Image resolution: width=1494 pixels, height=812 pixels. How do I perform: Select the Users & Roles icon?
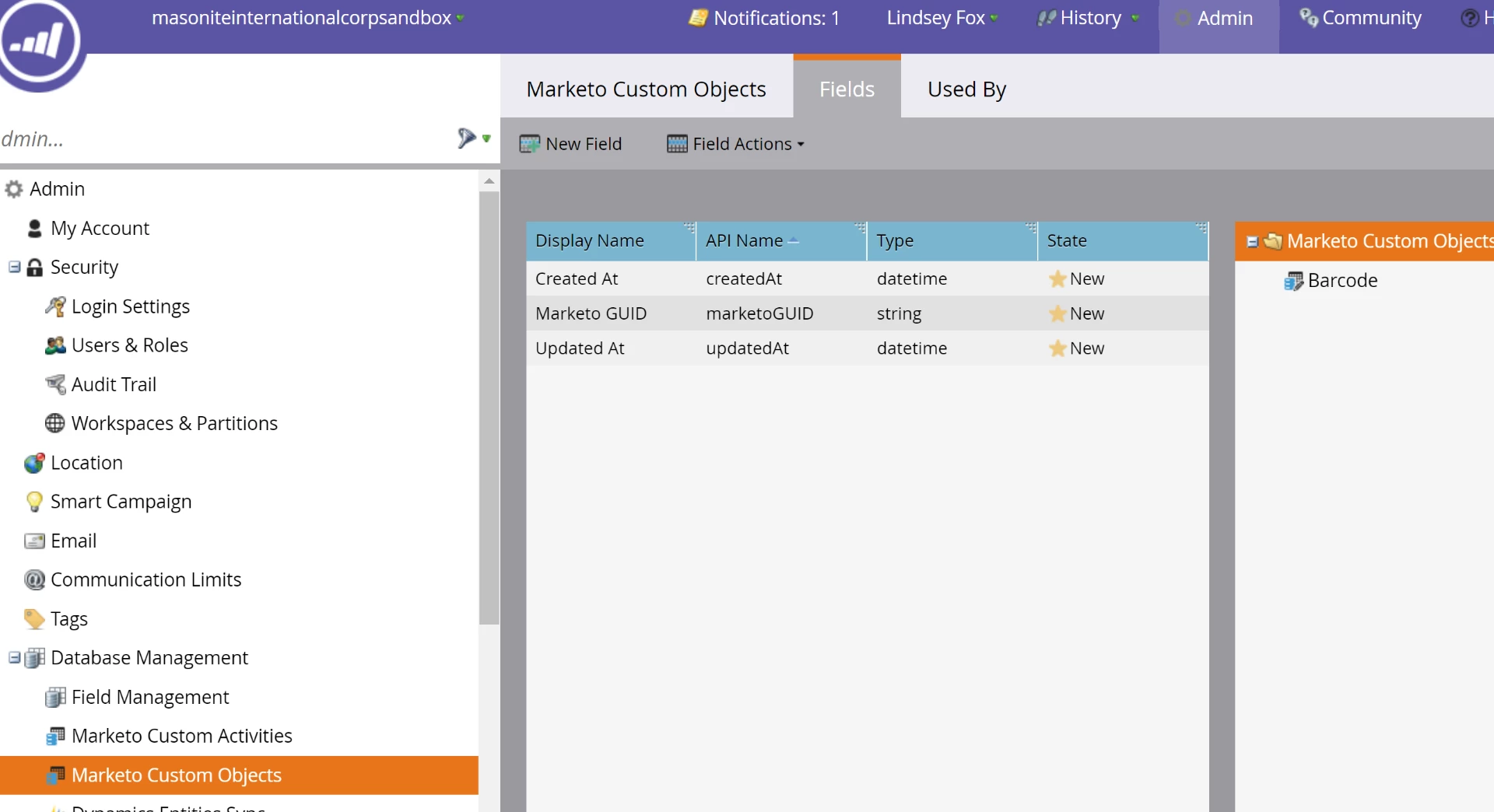[x=55, y=345]
